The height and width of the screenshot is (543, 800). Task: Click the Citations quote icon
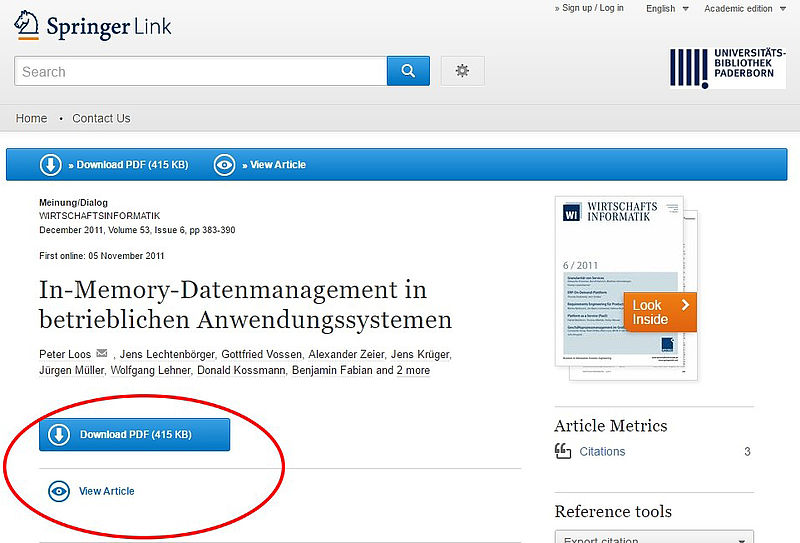coord(563,451)
